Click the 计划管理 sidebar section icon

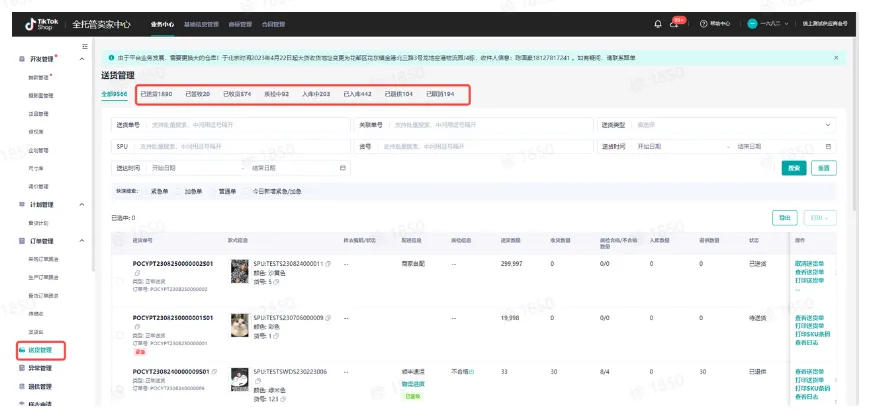click(x=22, y=204)
